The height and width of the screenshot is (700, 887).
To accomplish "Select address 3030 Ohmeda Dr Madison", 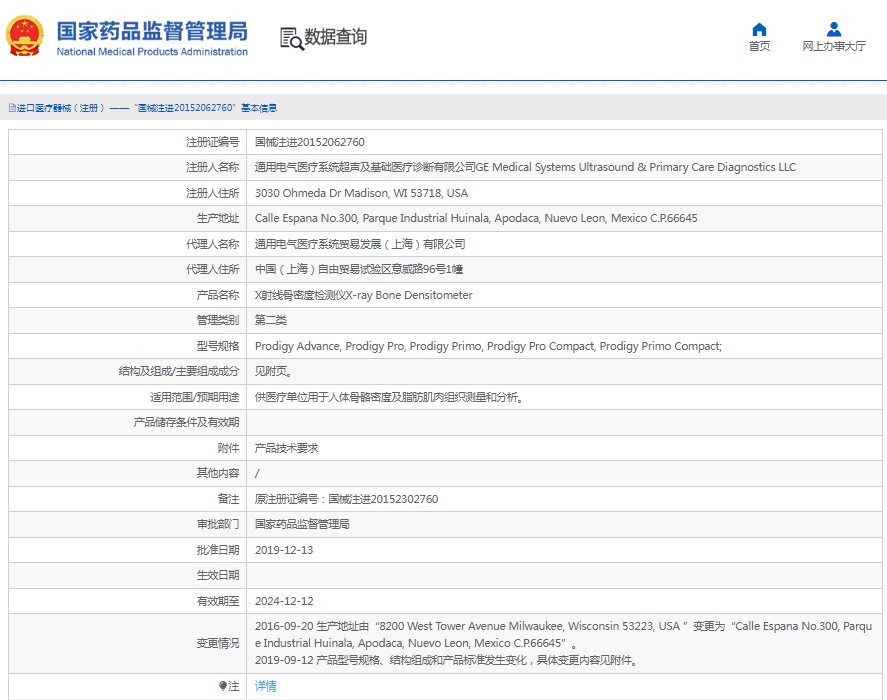I will (x=361, y=193).
